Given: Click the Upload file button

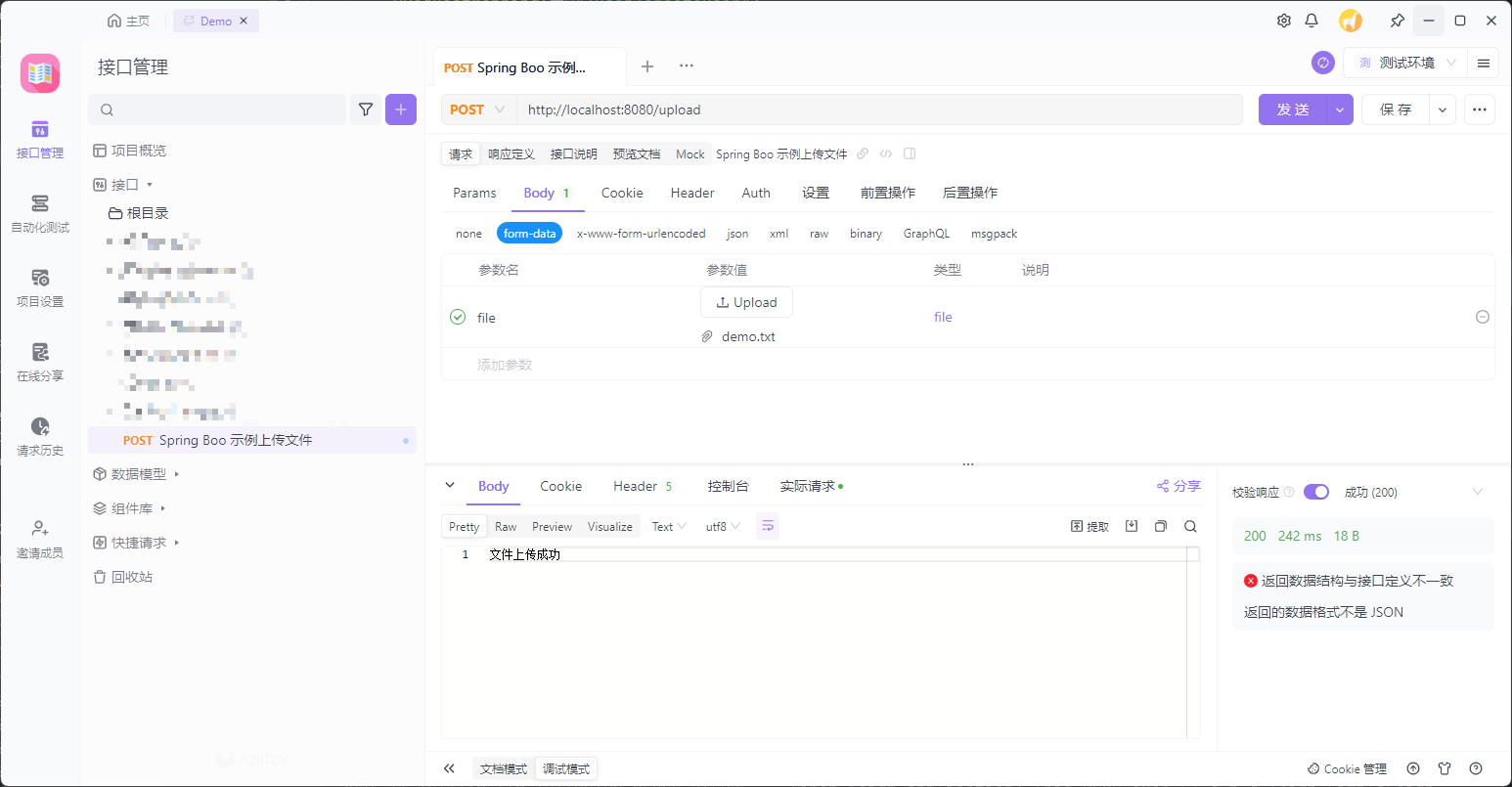Looking at the screenshot, I should [x=746, y=302].
